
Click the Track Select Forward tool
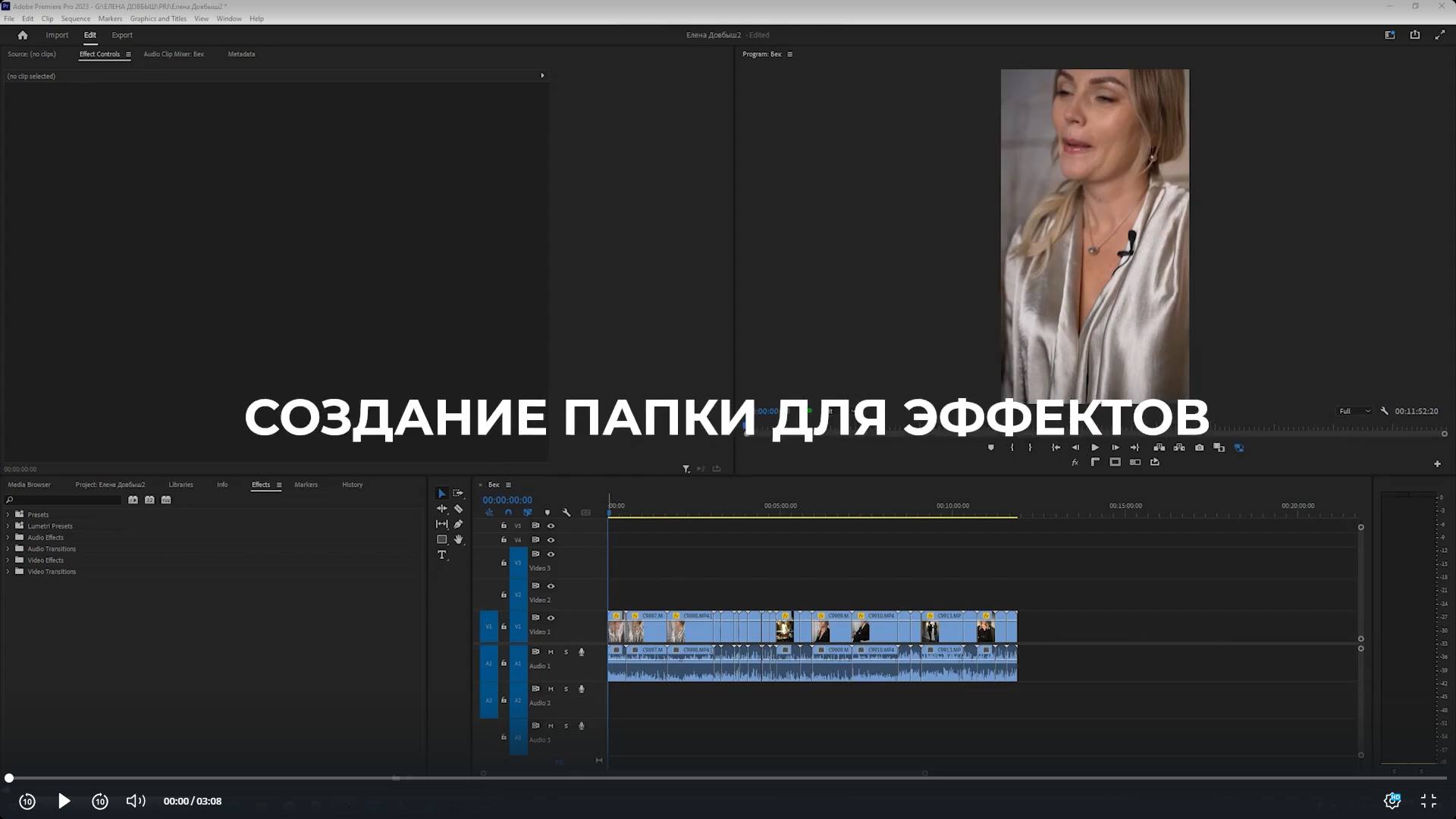point(458,493)
